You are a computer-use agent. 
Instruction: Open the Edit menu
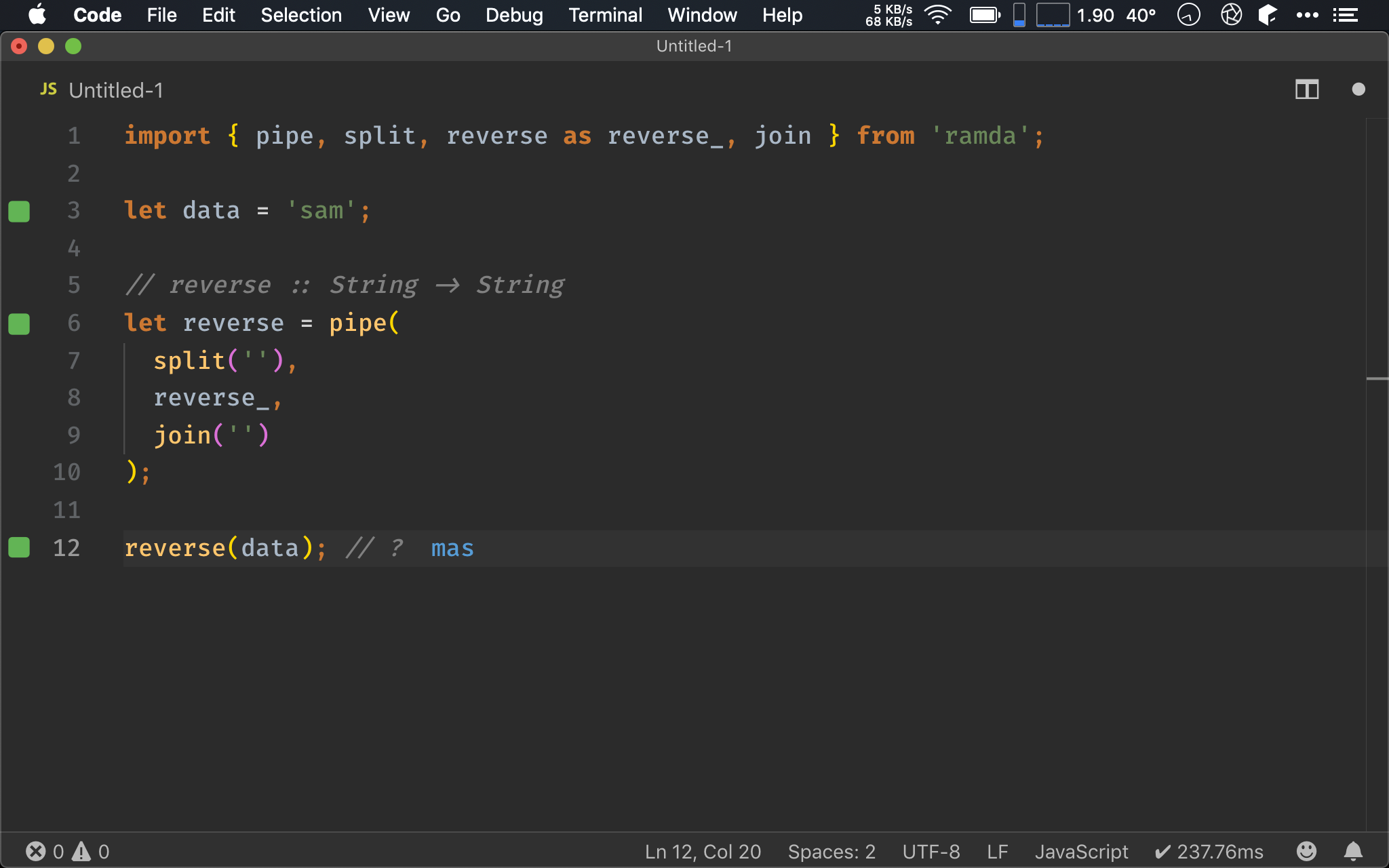218,15
